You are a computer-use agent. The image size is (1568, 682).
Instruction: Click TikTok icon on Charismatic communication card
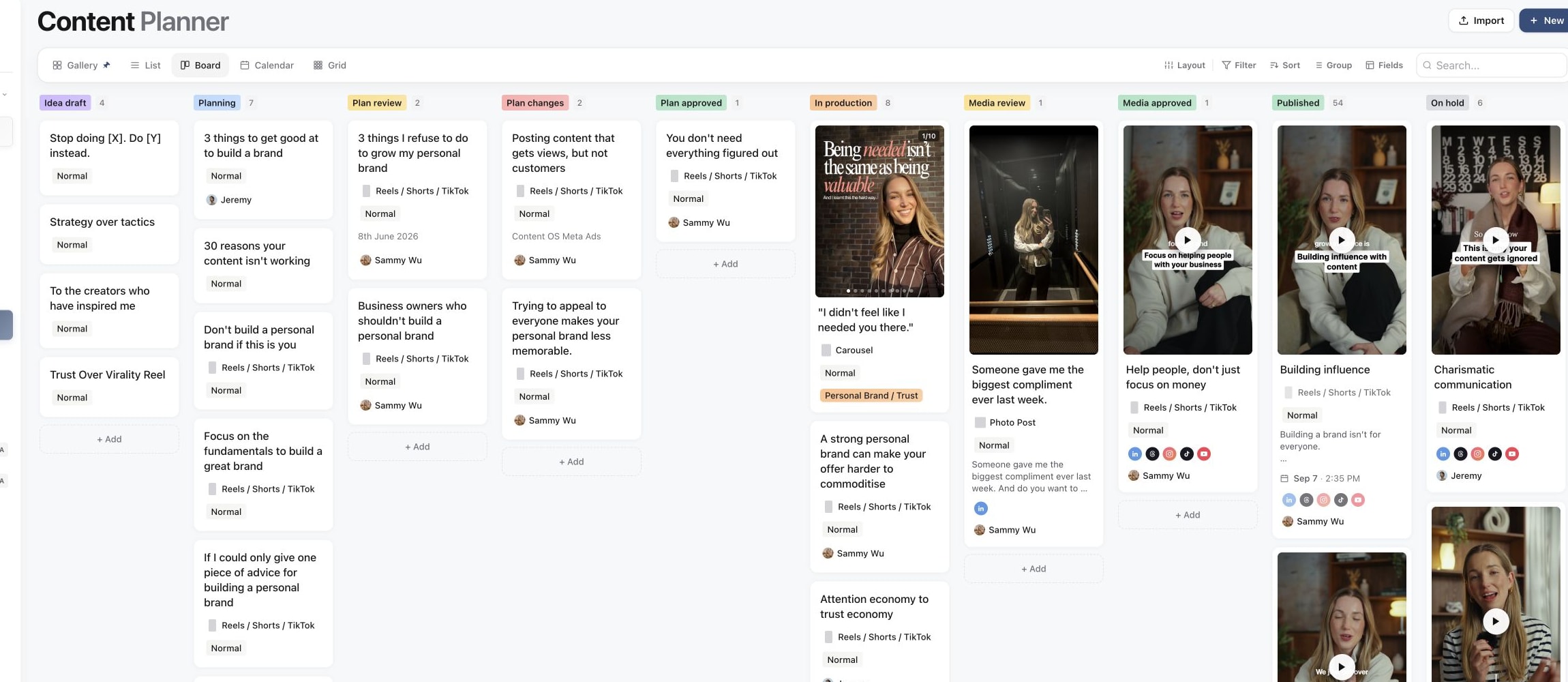pos(1495,454)
